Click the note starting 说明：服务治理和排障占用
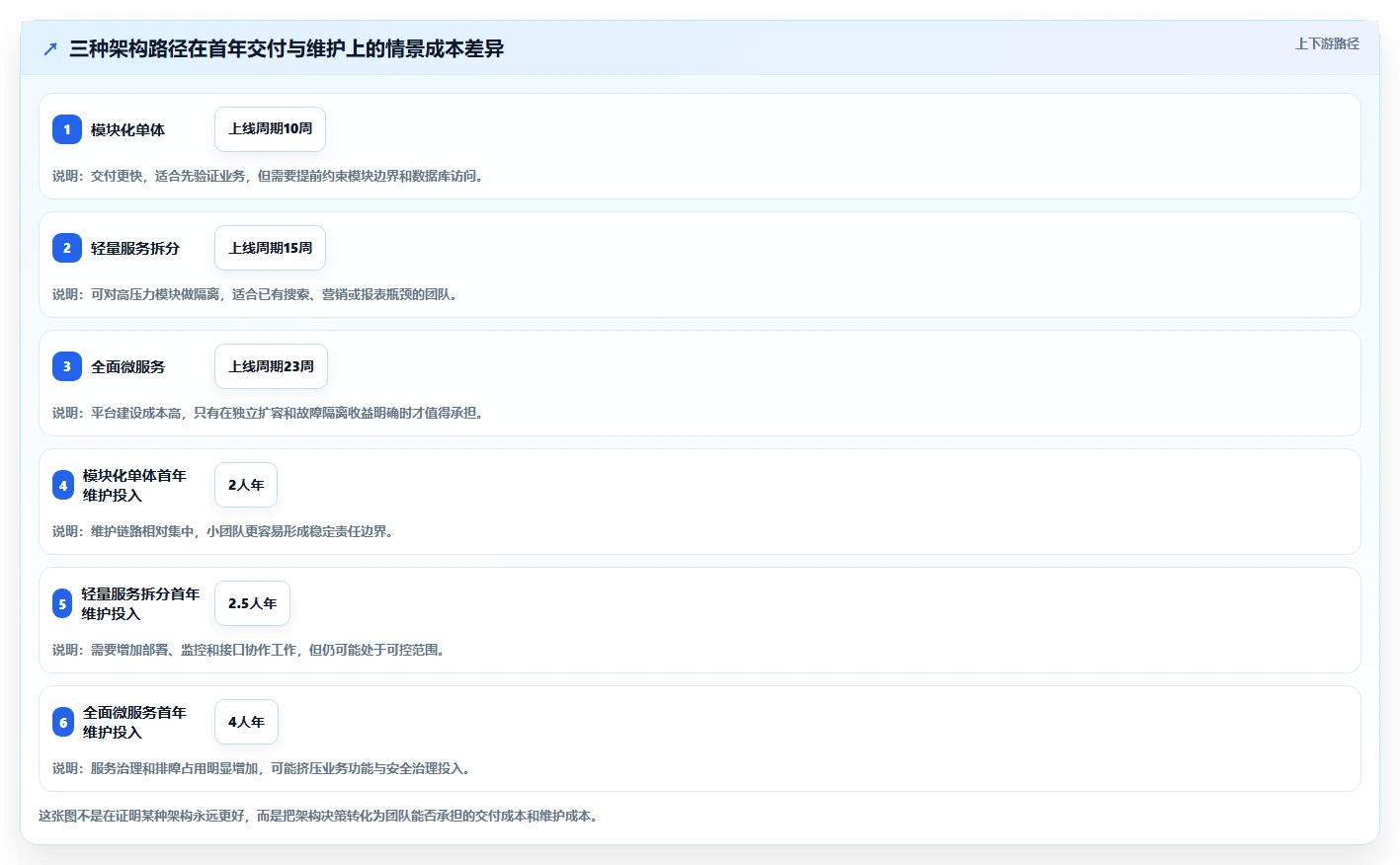 264,768
